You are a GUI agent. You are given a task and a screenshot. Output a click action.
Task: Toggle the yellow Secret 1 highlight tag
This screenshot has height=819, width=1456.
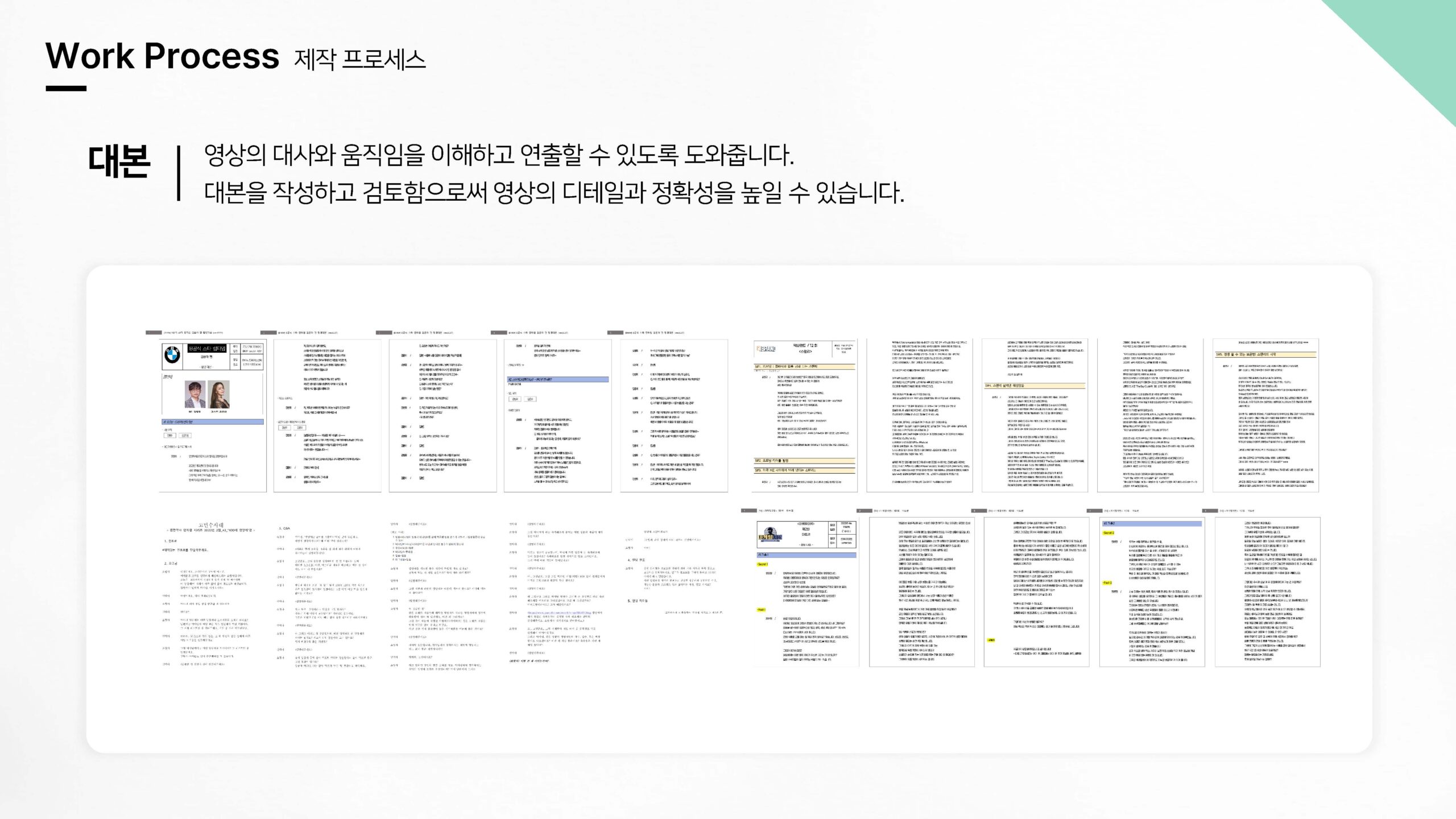pos(763,564)
